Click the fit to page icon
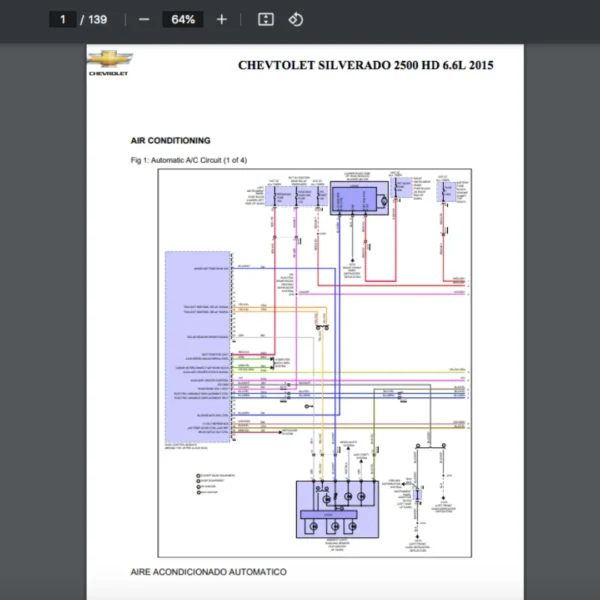This screenshot has height=600, width=600. tap(265, 19)
